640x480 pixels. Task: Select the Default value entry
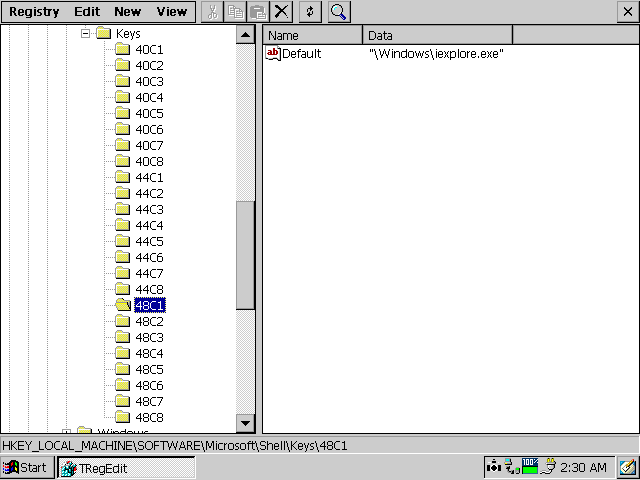300,54
